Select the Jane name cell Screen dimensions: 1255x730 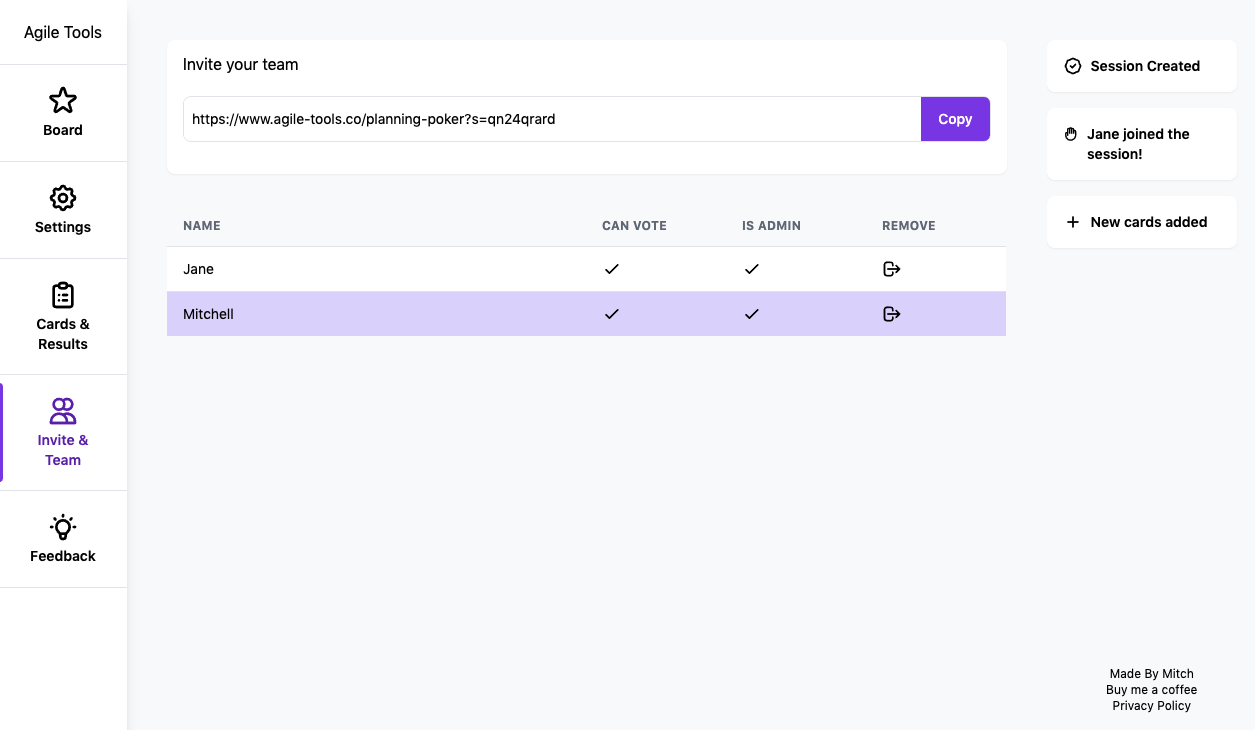click(199, 269)
